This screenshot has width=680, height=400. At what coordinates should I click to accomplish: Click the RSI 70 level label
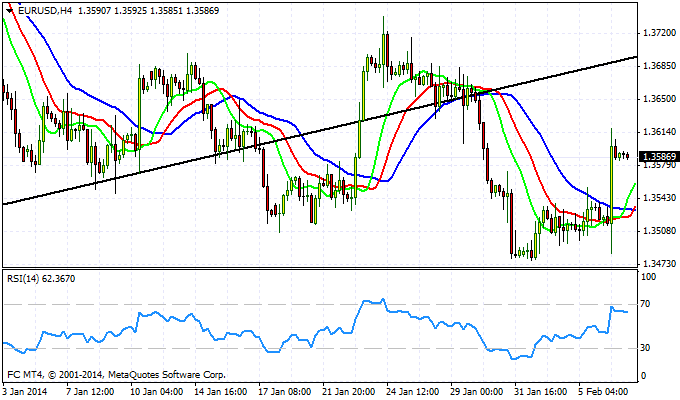(x=645, y=304)
